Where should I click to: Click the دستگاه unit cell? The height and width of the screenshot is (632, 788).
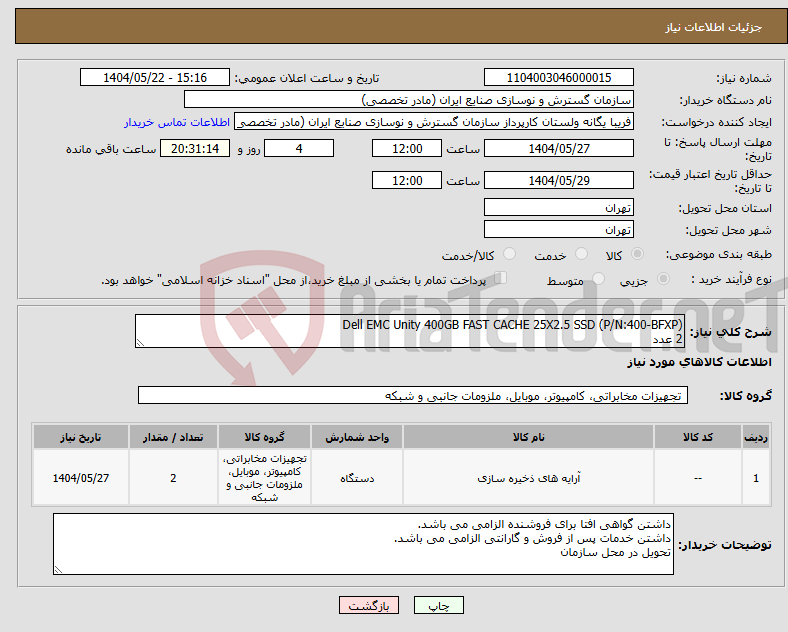[357, 478]
